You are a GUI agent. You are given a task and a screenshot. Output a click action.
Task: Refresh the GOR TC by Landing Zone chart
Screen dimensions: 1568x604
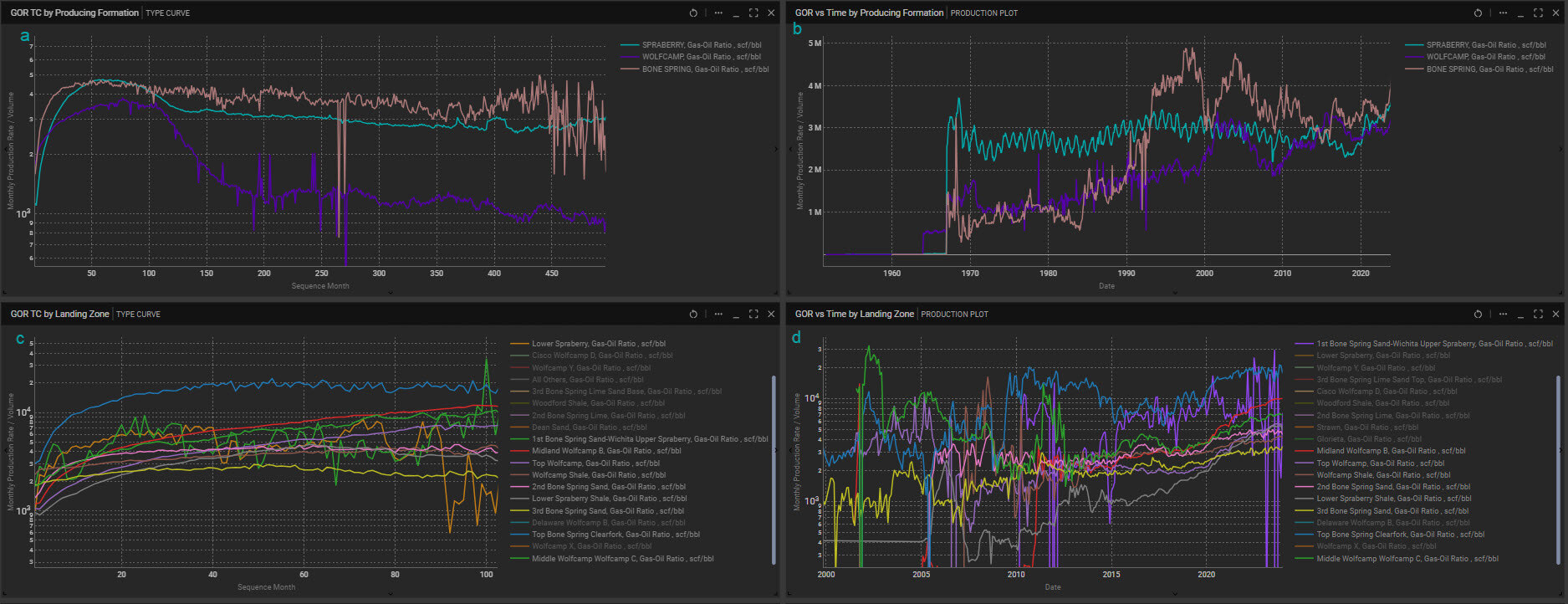(693, 314)
